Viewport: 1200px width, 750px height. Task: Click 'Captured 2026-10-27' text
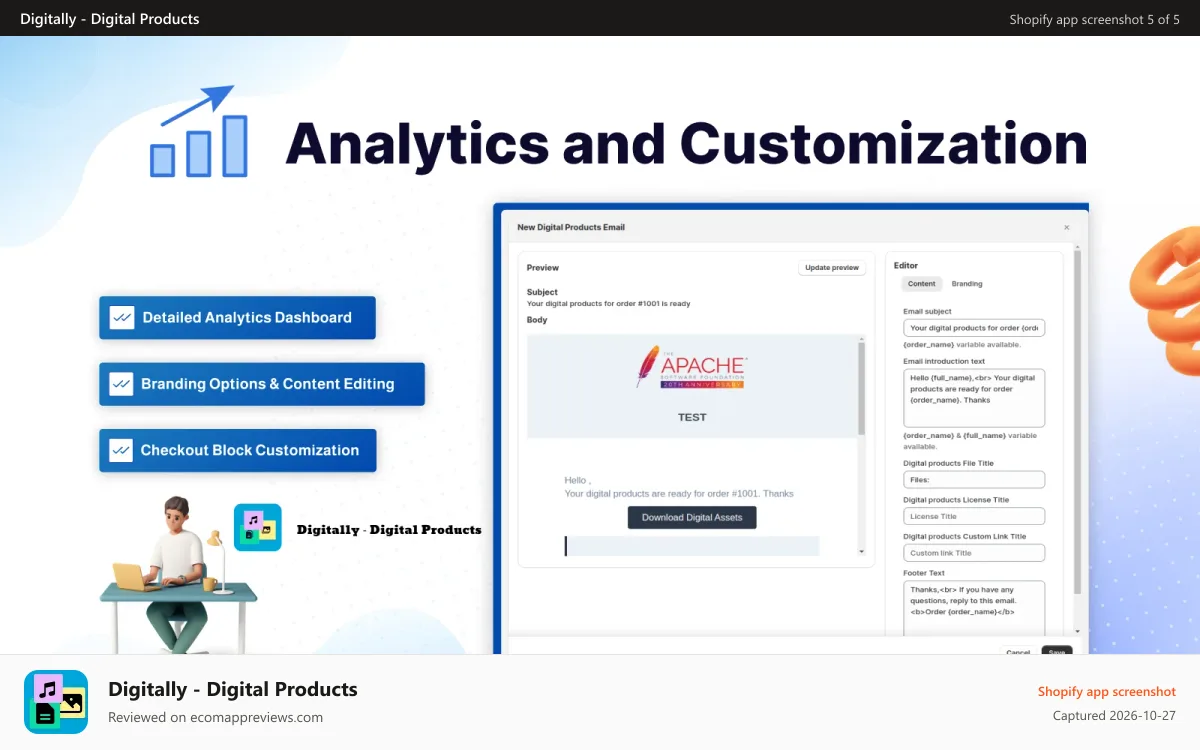(1114, 716)
